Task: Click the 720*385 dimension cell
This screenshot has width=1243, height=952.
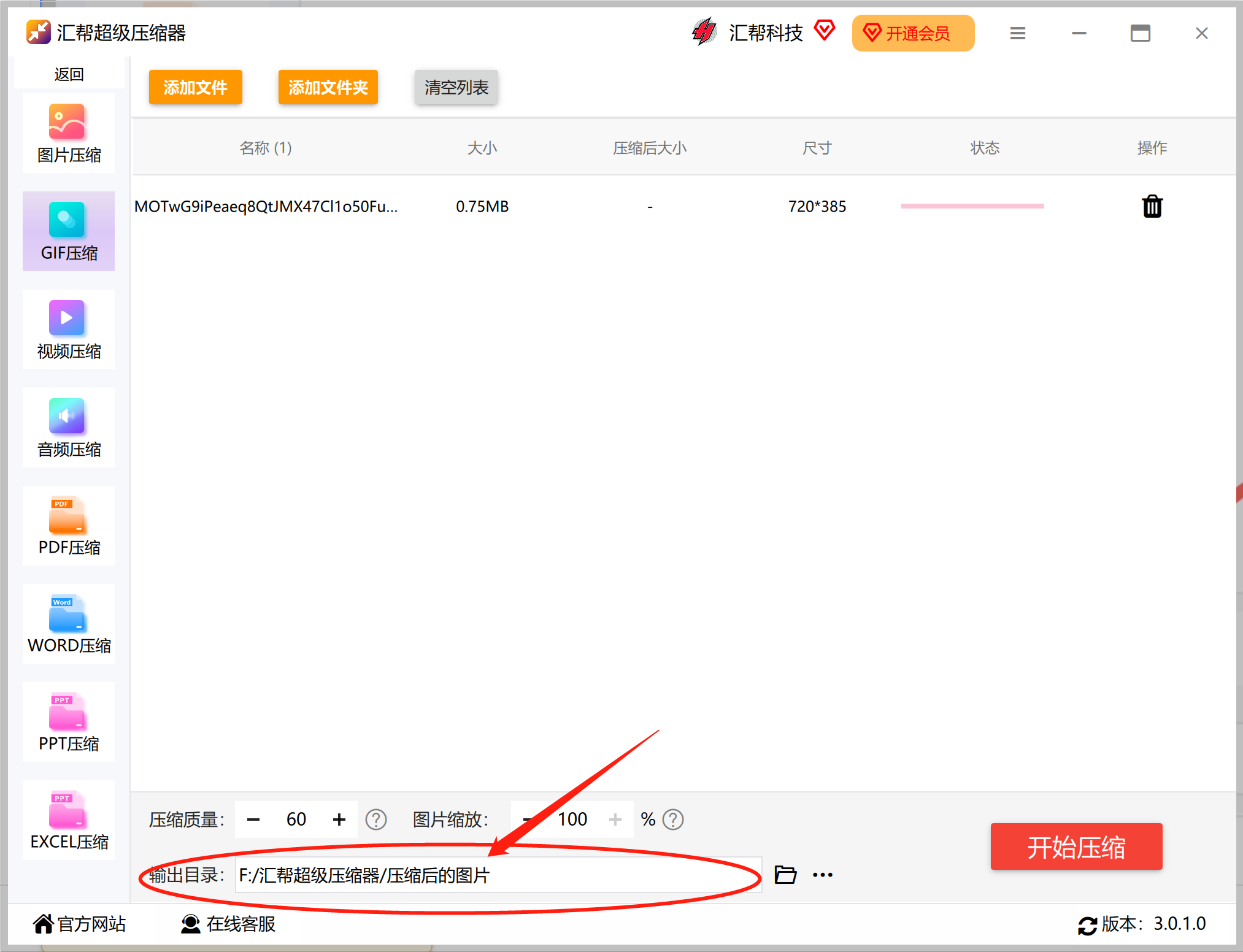Action: click(x=817, y=206)
